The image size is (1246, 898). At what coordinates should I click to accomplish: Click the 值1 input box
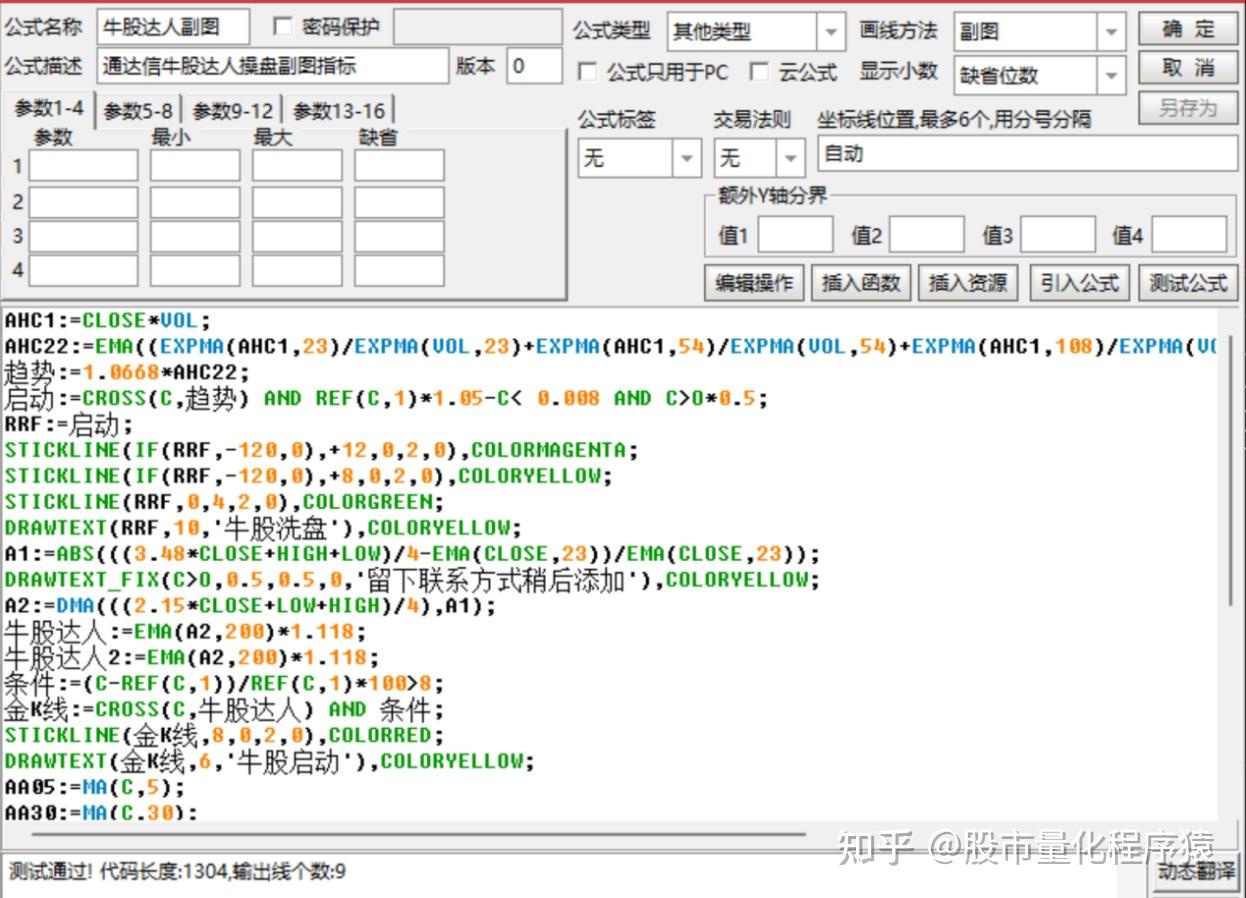795,235
